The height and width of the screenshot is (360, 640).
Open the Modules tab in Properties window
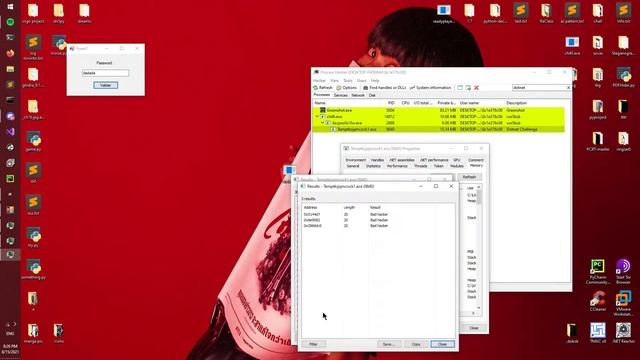click(457, 166)
